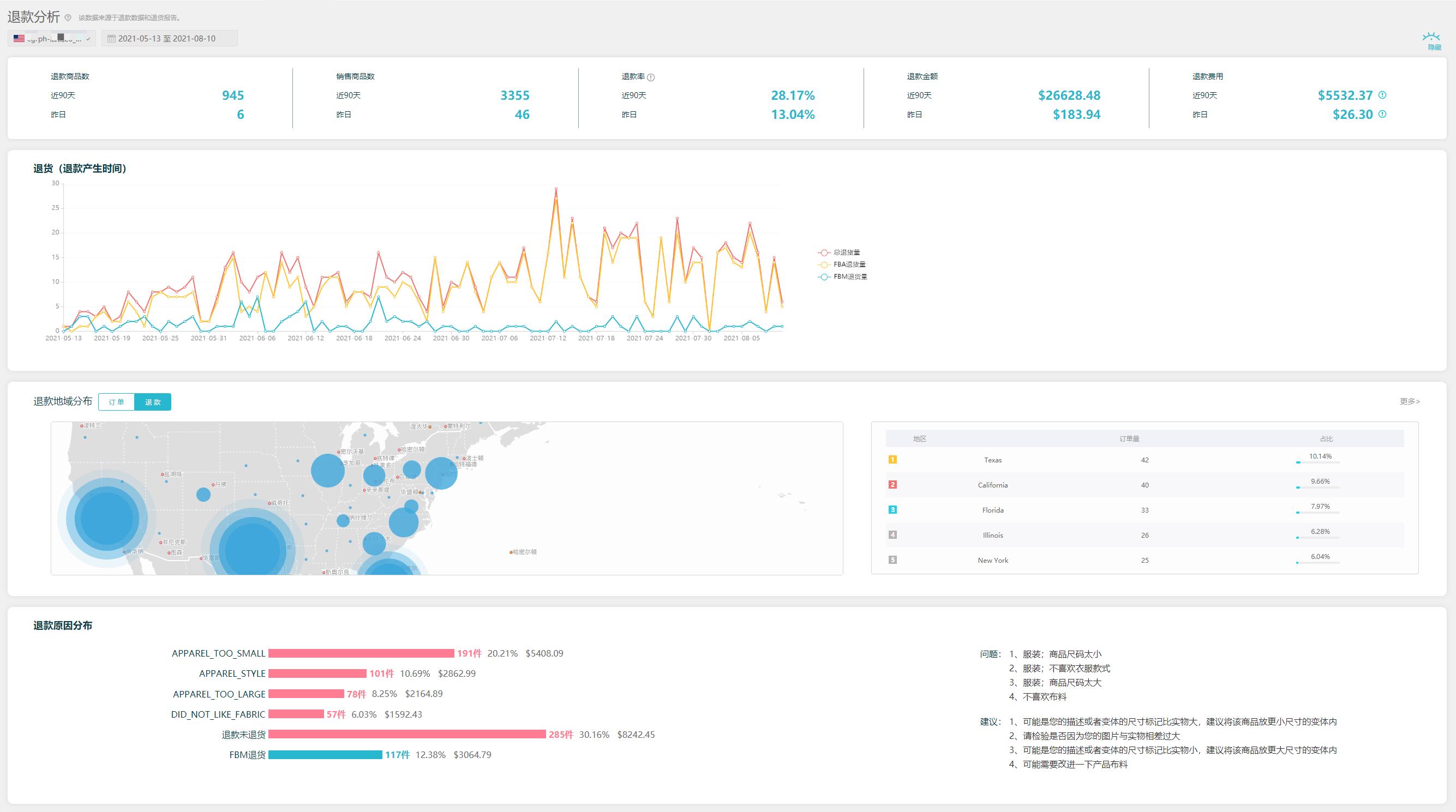Toggle FBM退货量 series in chart legend
This screenshot has width=1456, height=812.
tap(842, 276)
